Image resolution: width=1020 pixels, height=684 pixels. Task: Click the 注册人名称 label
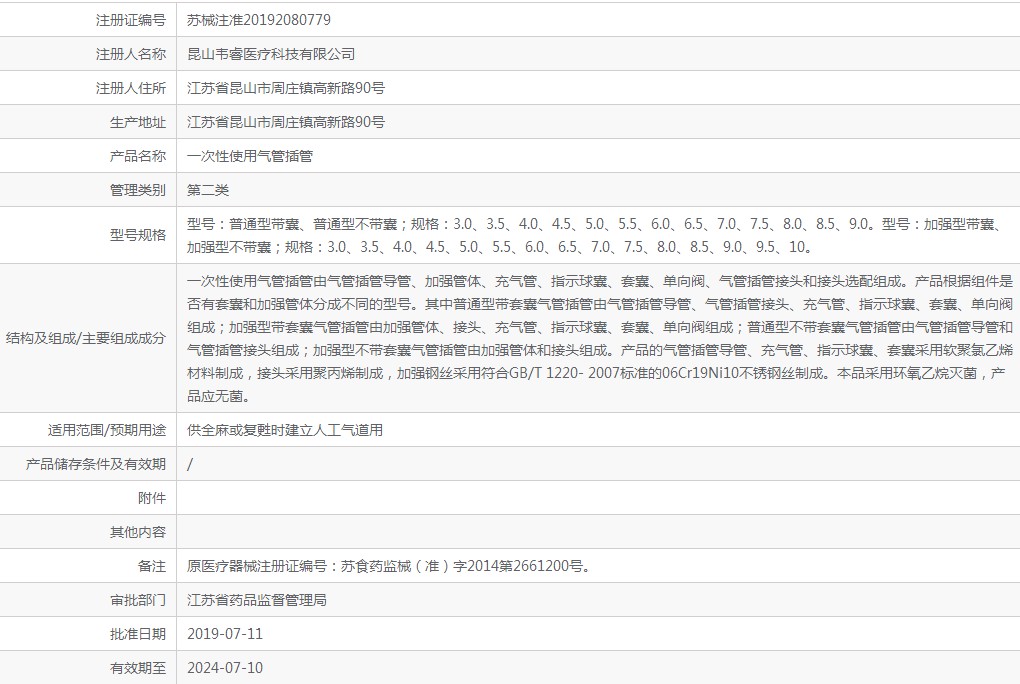(x=131, y=54)
